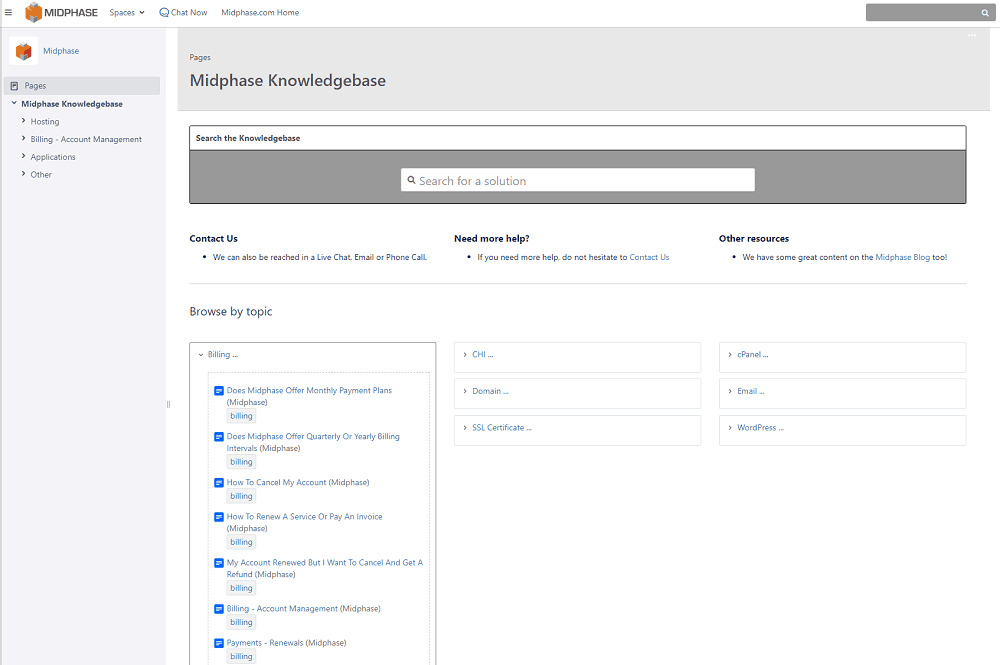This screenshot has height=665, width=1000.
Task: Click billing tag under 'Monthly Payment Plans'
Action: [241, 416]
